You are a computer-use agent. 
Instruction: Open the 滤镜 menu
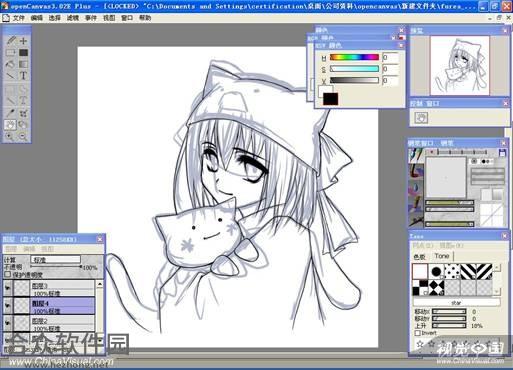tap(73, 18)
